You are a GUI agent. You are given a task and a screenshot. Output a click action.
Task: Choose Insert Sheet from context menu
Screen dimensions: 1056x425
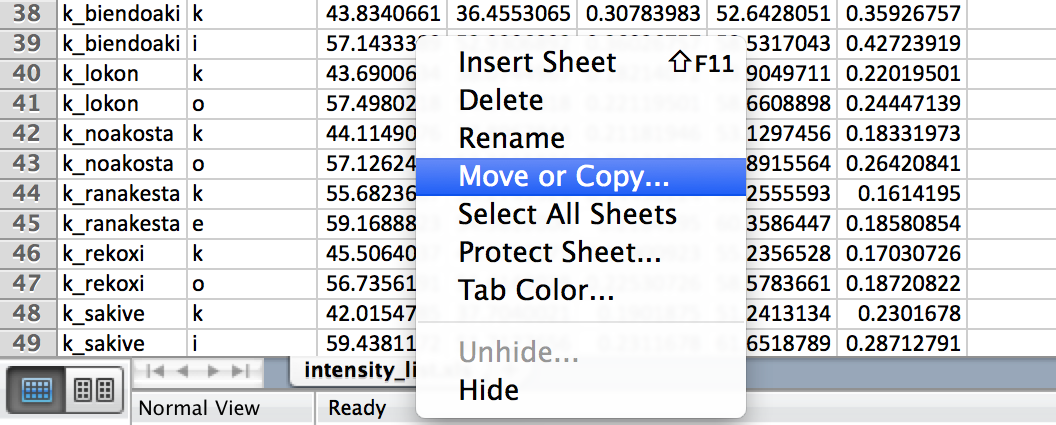[x=537, y=63]
